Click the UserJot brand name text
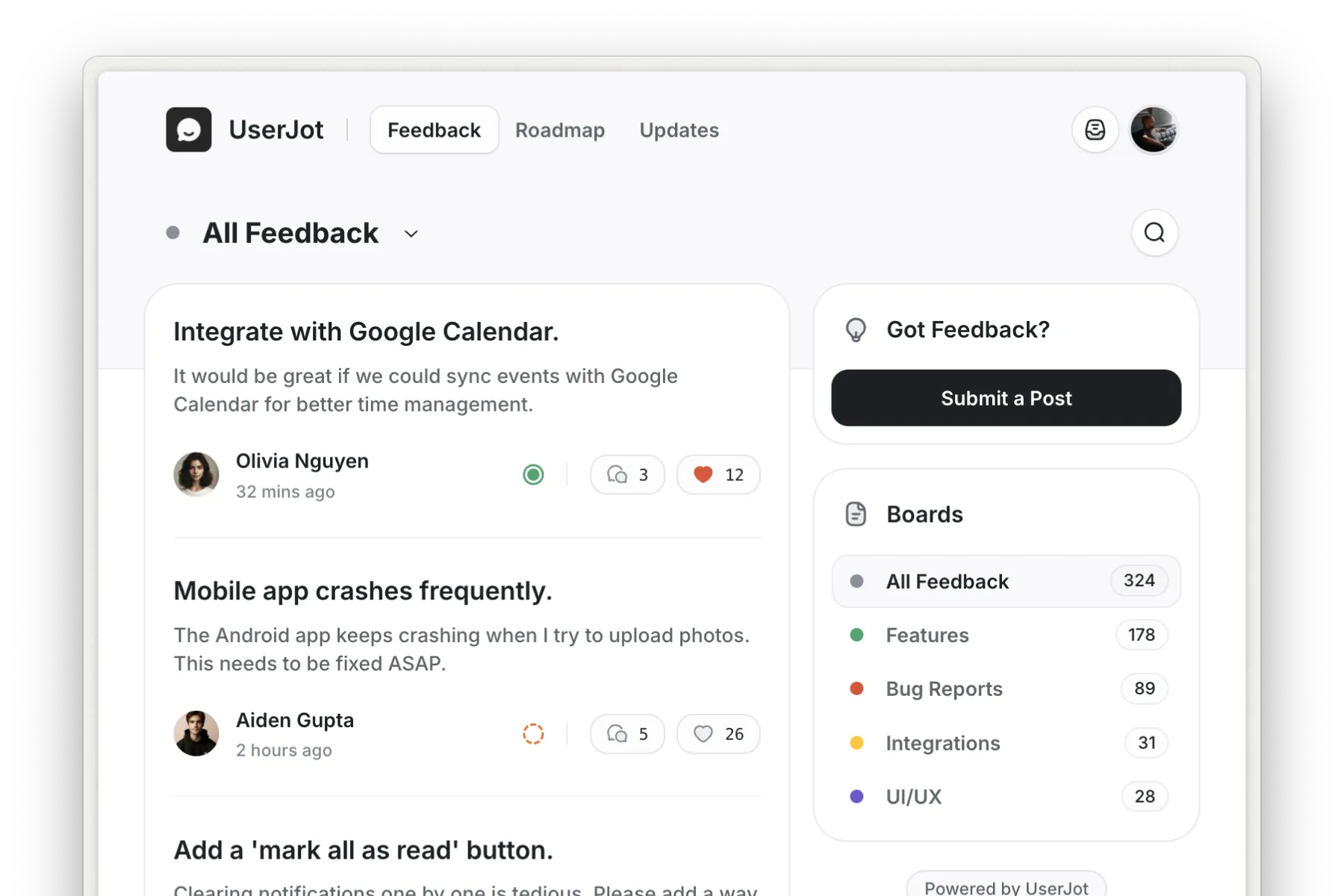Image resolution: width=1344 pixels, height=896 pixels. pos(276,130)
